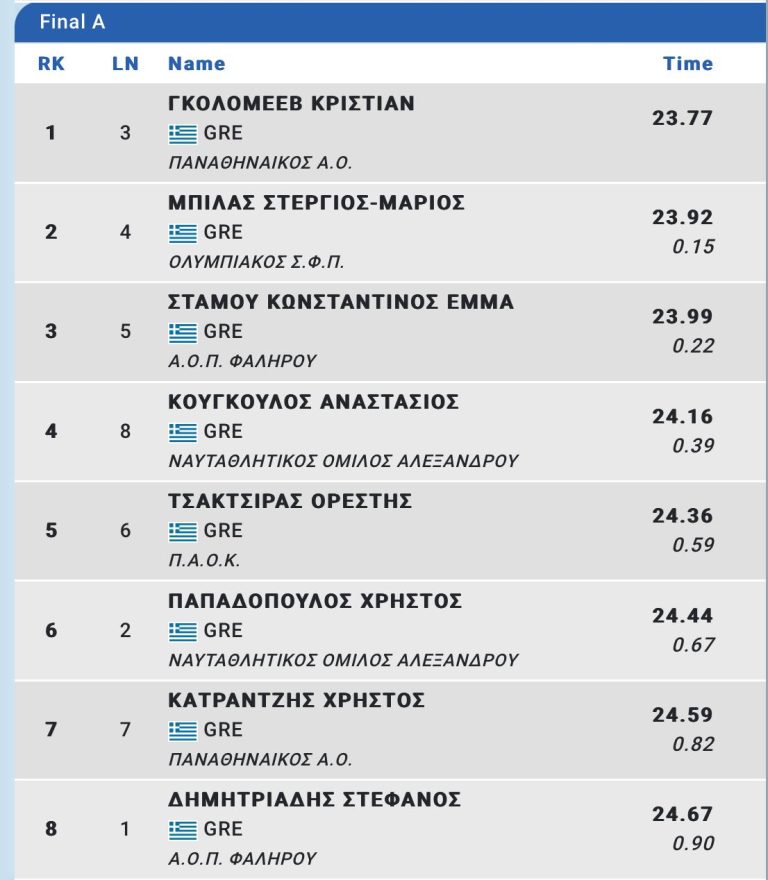Sort by the Name column header

coord(197,64)
